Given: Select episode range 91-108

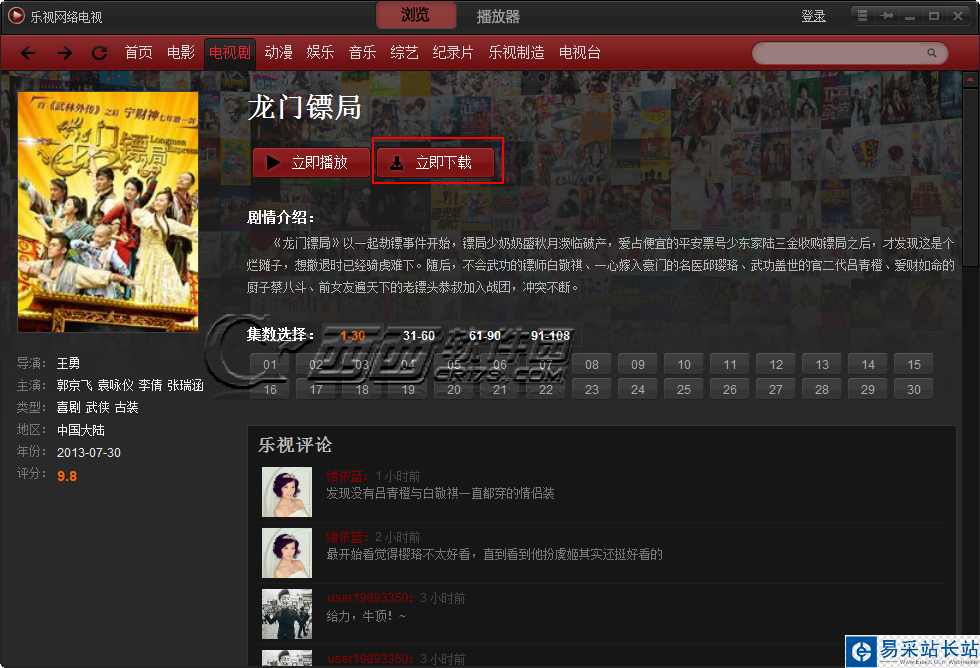Looking at the screenshot, I should 551,336.
